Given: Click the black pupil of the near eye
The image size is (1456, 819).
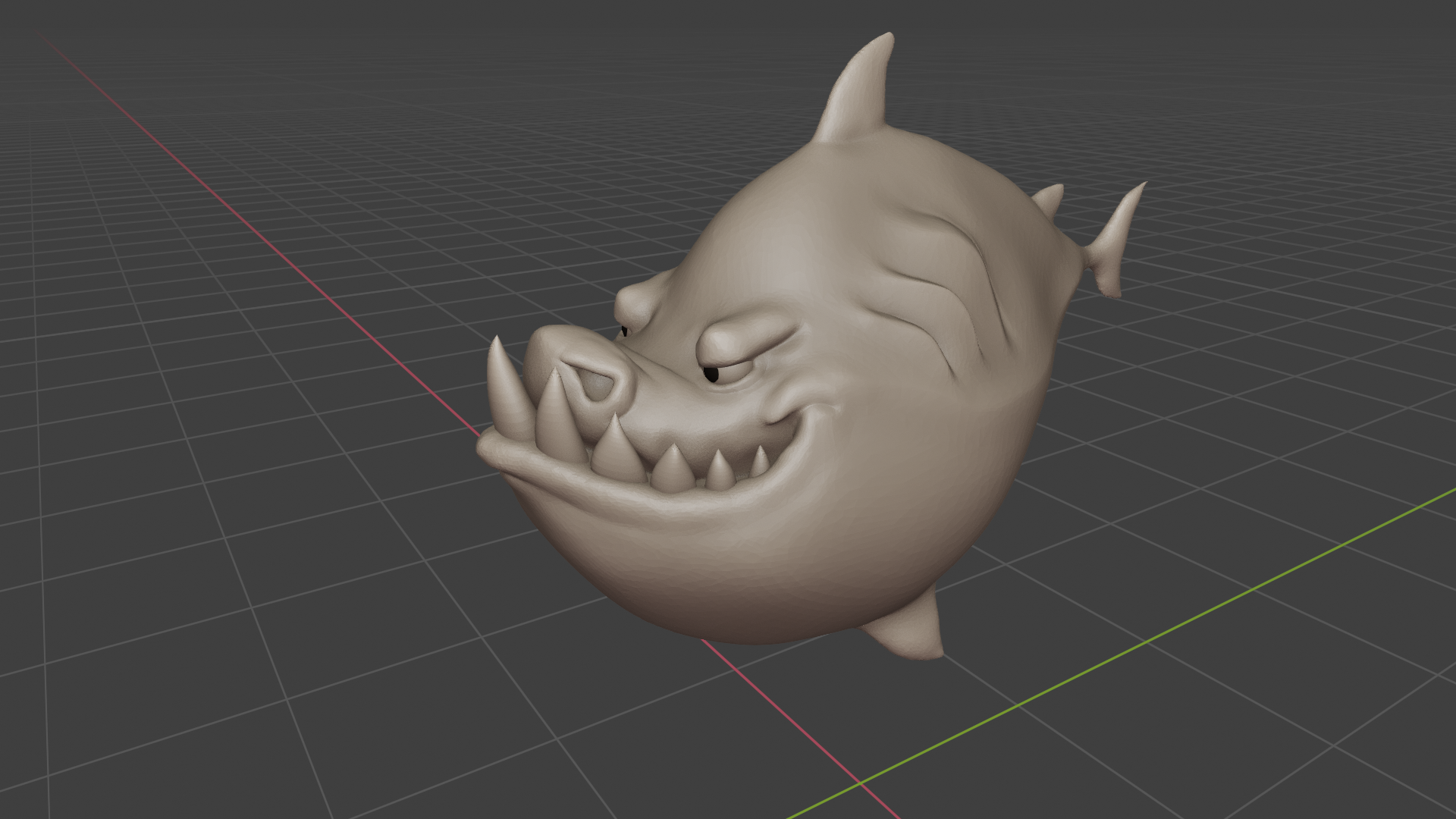Looking at the screenshot, I should click(x=711, y=374).
